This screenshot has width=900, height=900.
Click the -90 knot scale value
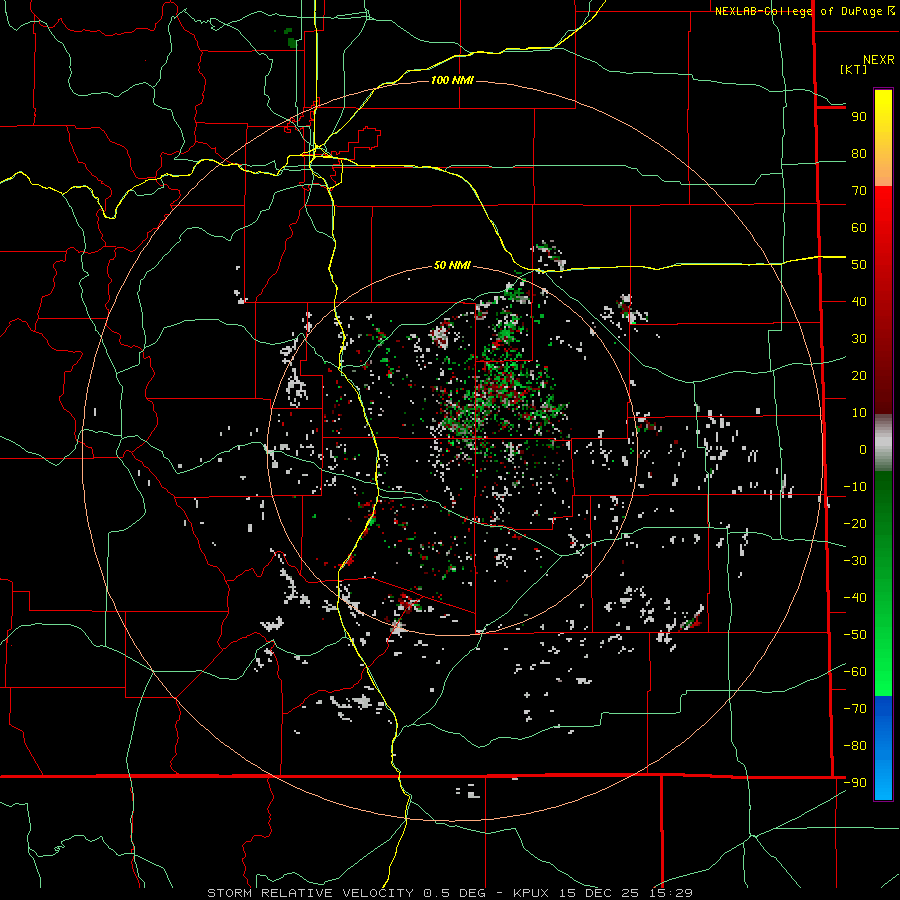pos(855,782)
